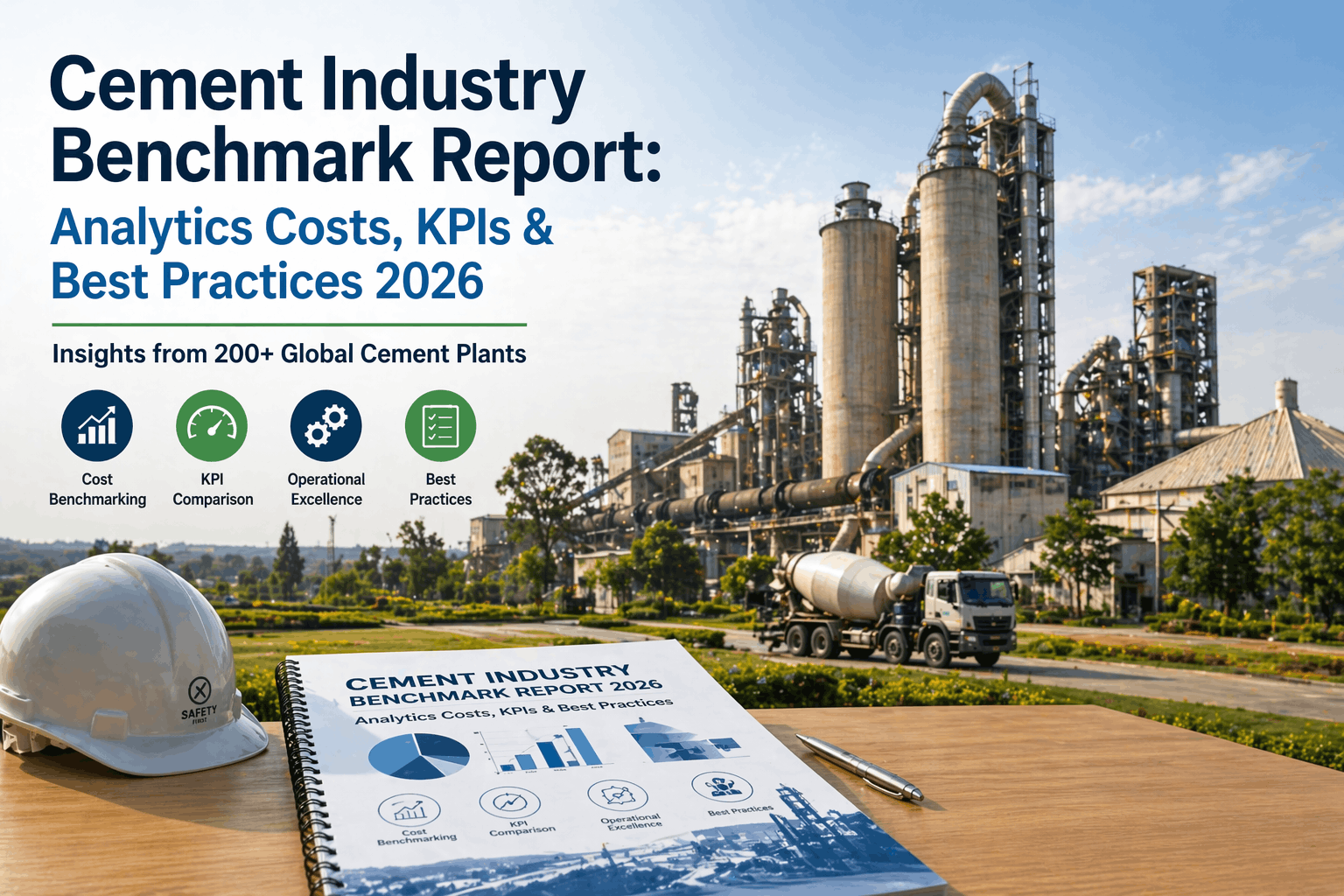Enable the Operational Excellence badge on the booklet
The image size is (1344, 896).
click(617, 796)
